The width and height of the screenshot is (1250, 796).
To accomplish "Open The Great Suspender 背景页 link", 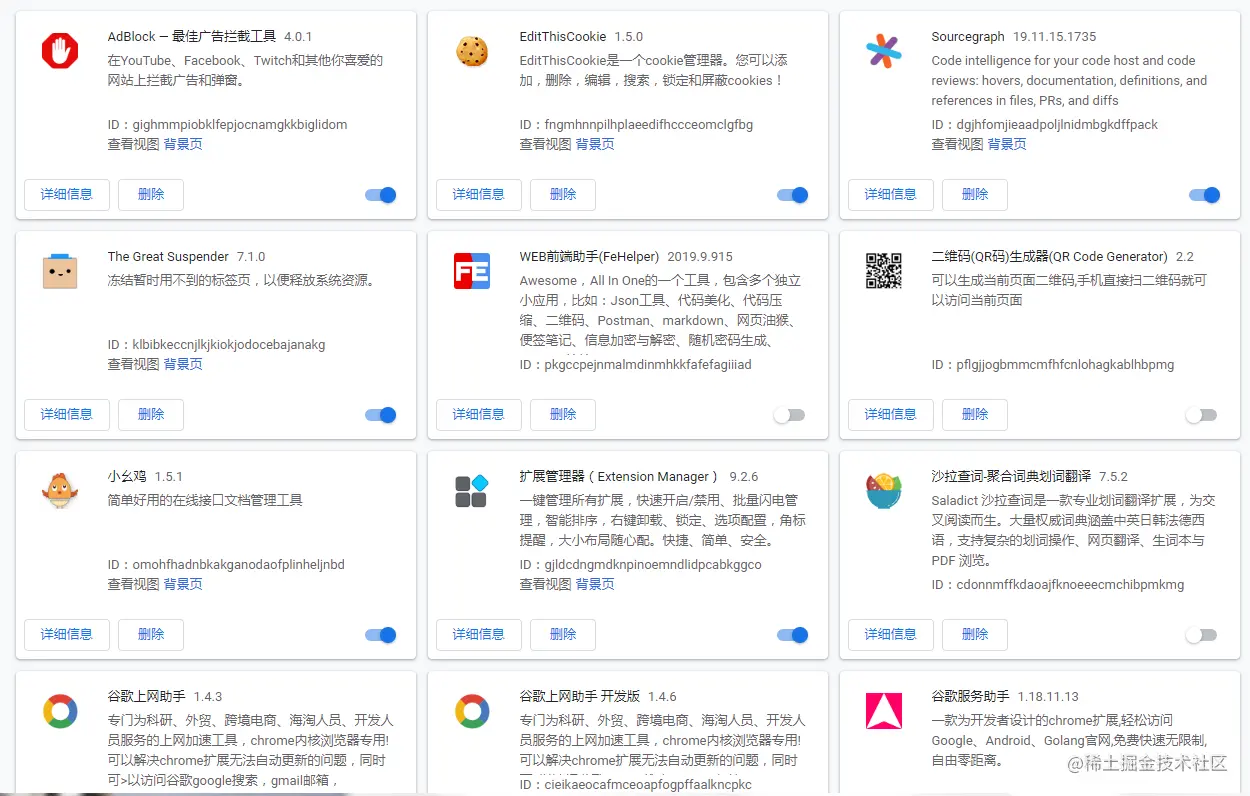I will (183, 364).
